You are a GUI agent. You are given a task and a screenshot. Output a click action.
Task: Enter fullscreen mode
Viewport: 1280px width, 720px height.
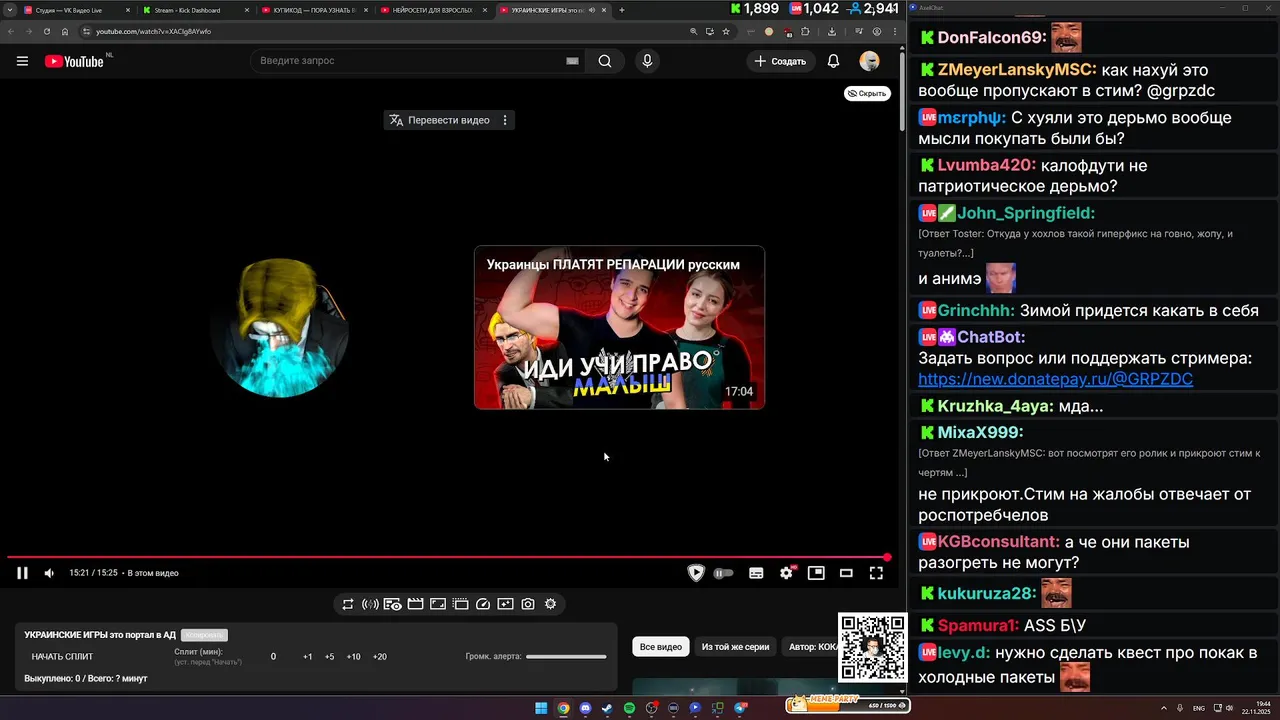[x=876, y=573]
